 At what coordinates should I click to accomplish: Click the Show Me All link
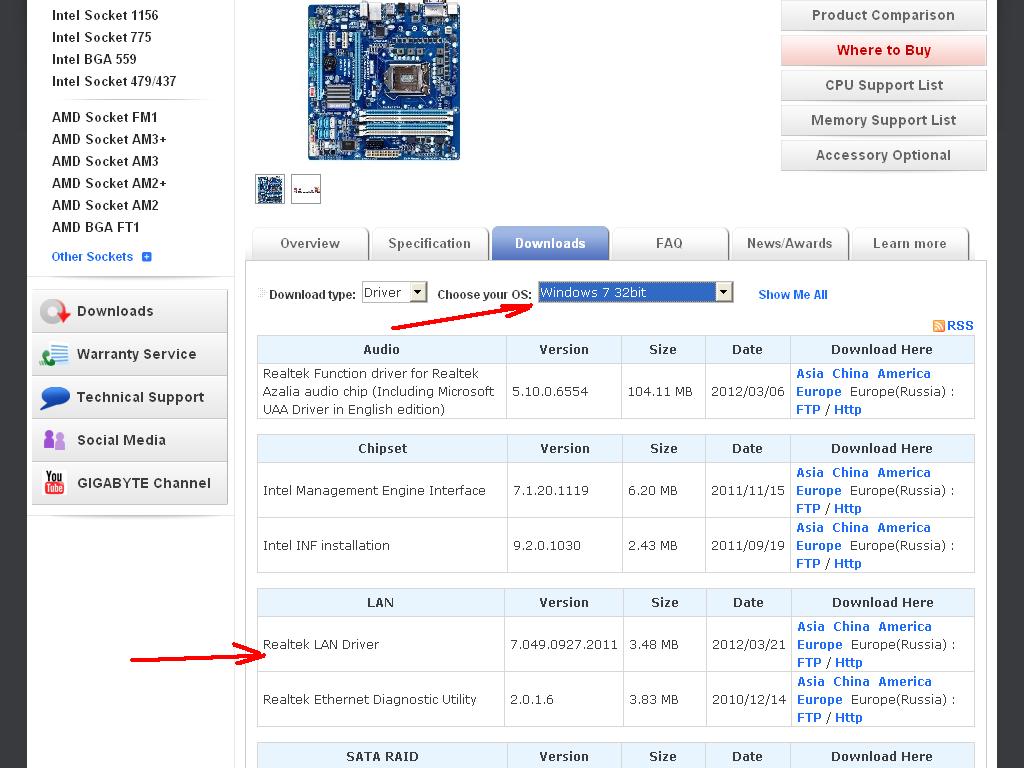click(793, 295)
